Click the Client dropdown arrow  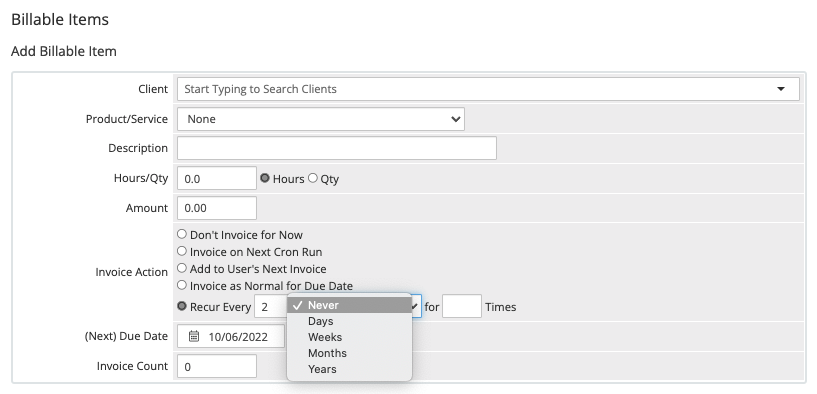click(781, 89)
